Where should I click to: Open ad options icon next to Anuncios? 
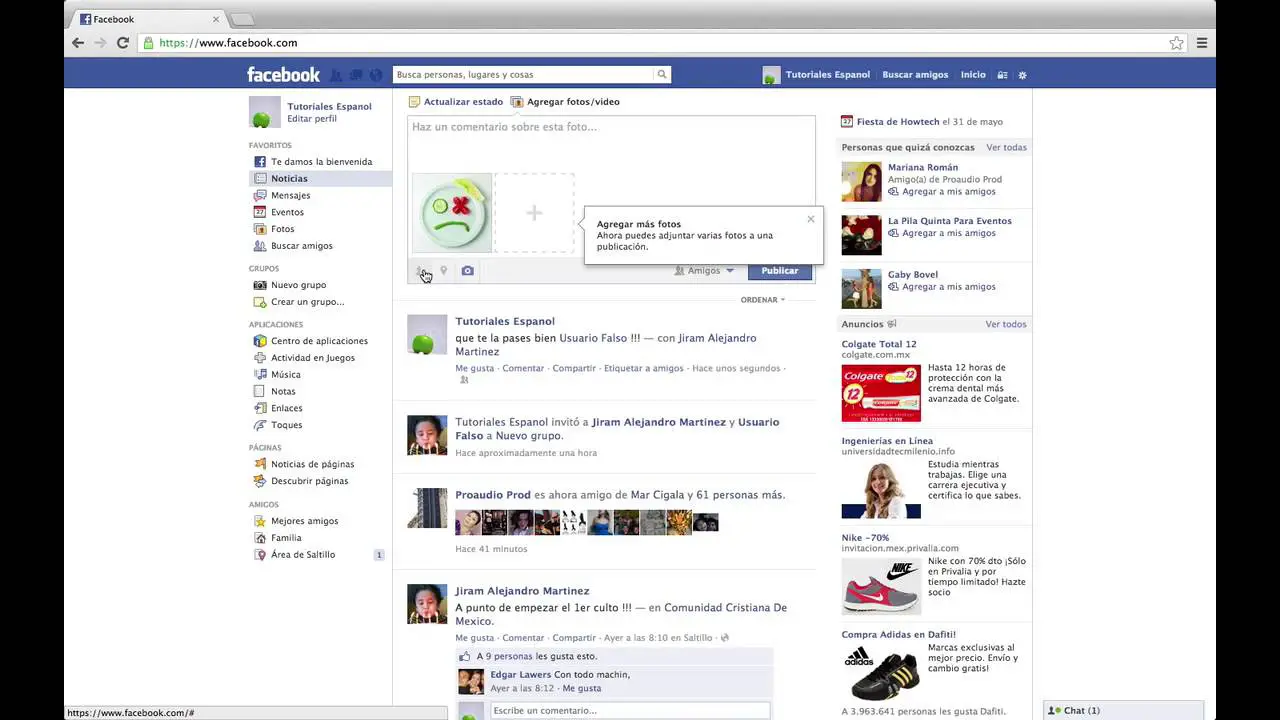pos(892,324)
